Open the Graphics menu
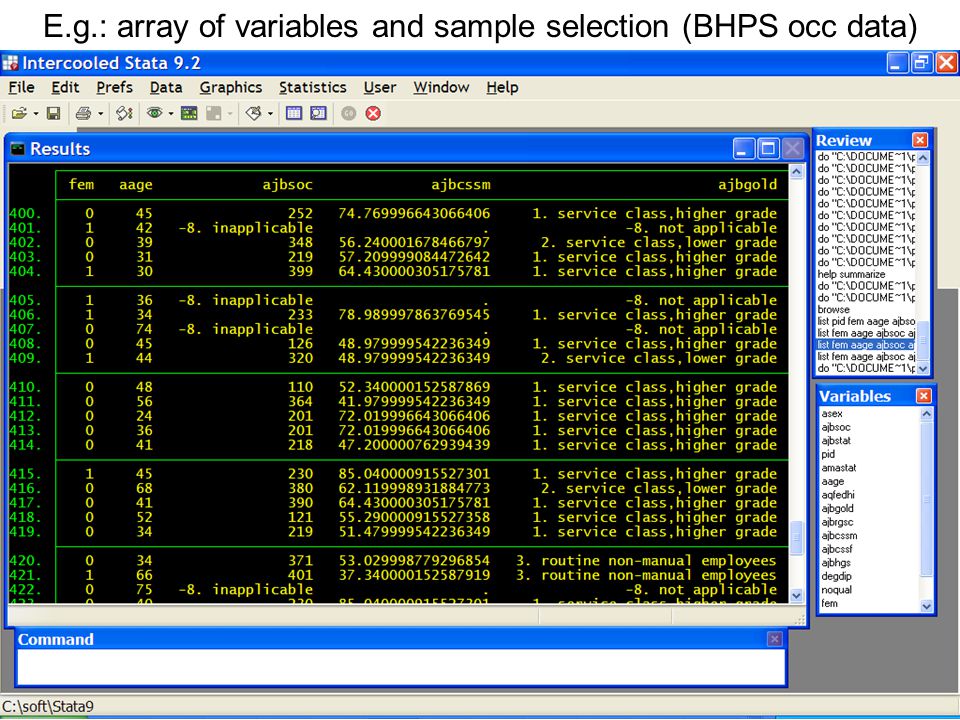 tap(231, 88)
